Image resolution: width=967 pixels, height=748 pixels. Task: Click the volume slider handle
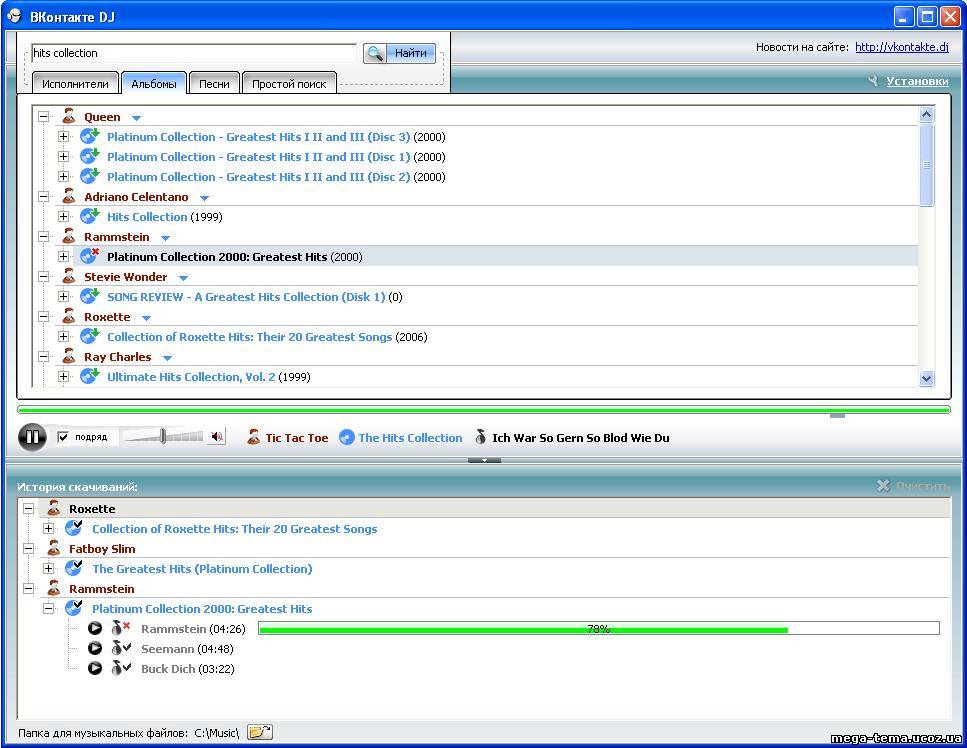162,436
